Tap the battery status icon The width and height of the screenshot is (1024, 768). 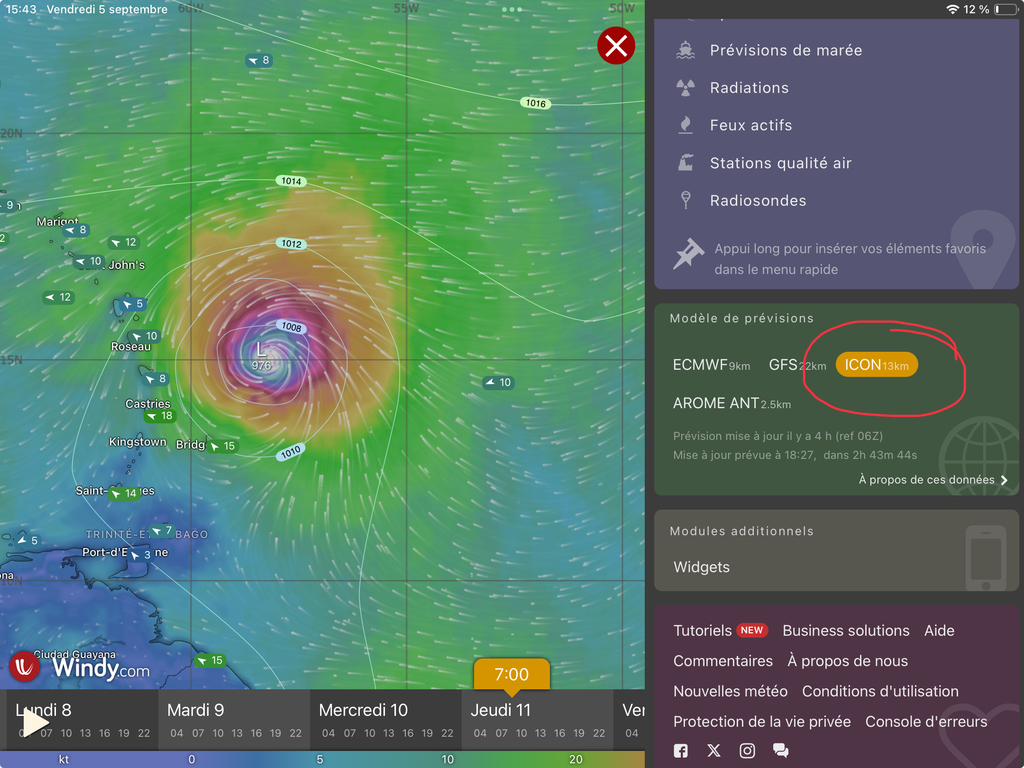1006,9
